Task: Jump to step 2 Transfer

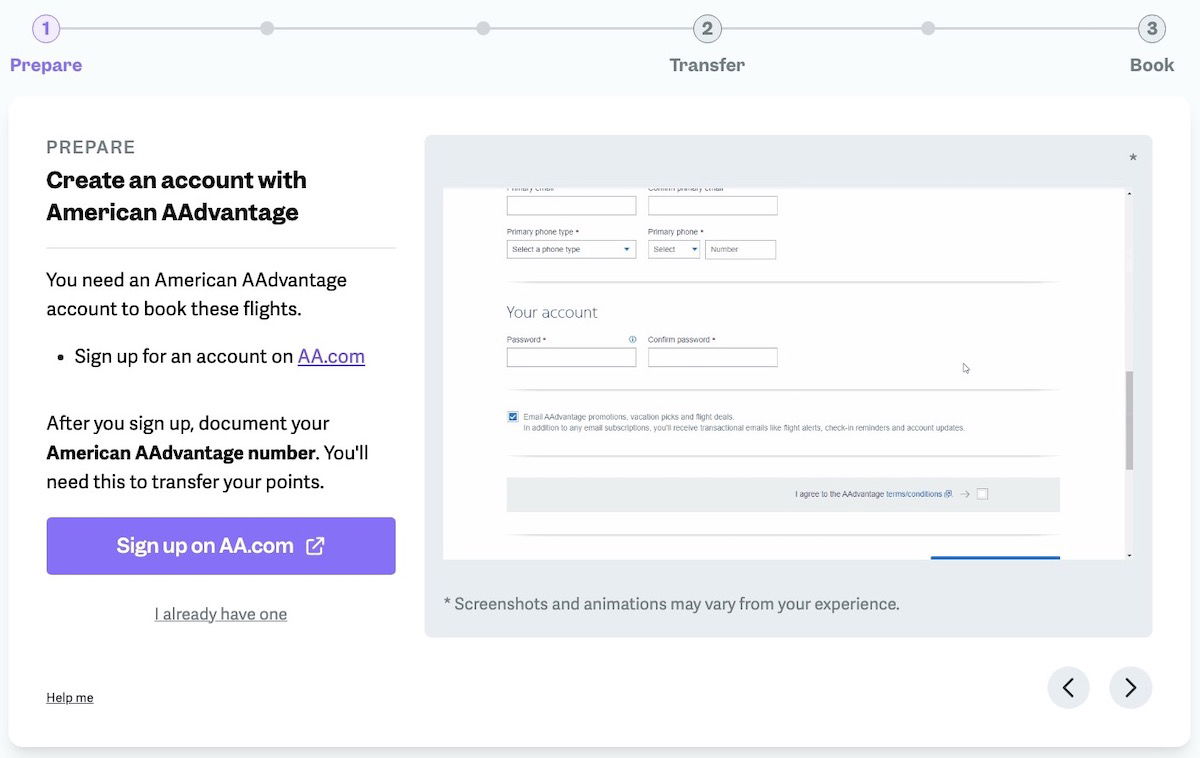Action: click(707, 29)
